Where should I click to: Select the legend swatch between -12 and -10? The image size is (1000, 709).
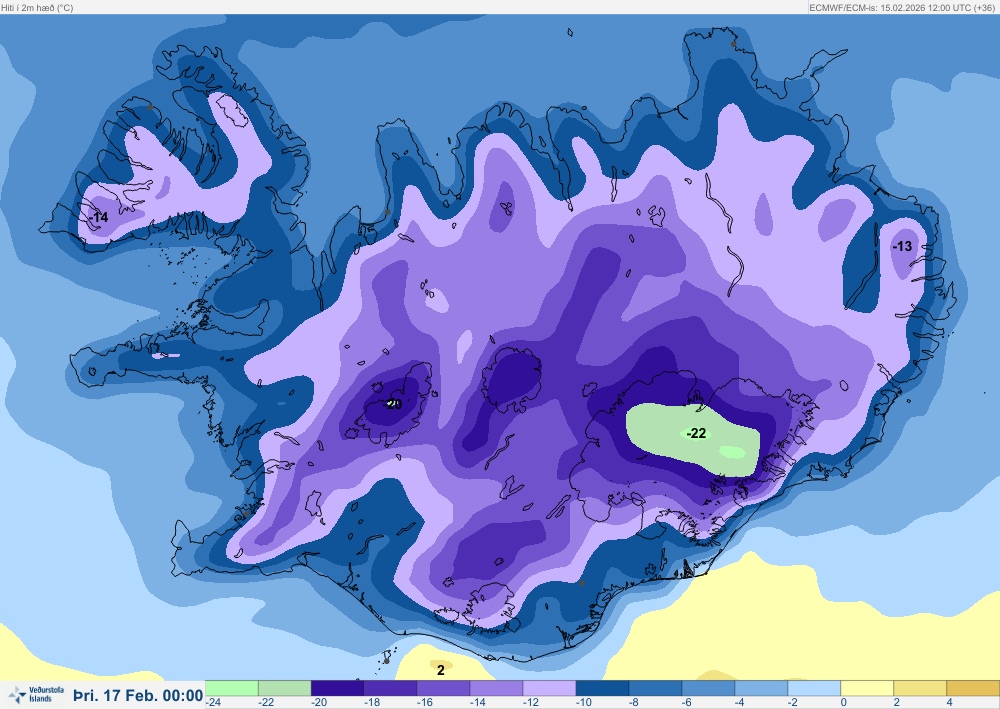pos(549,688)
